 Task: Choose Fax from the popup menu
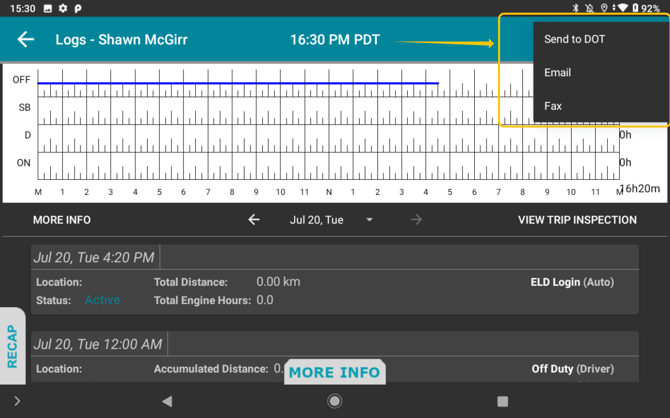552,106
